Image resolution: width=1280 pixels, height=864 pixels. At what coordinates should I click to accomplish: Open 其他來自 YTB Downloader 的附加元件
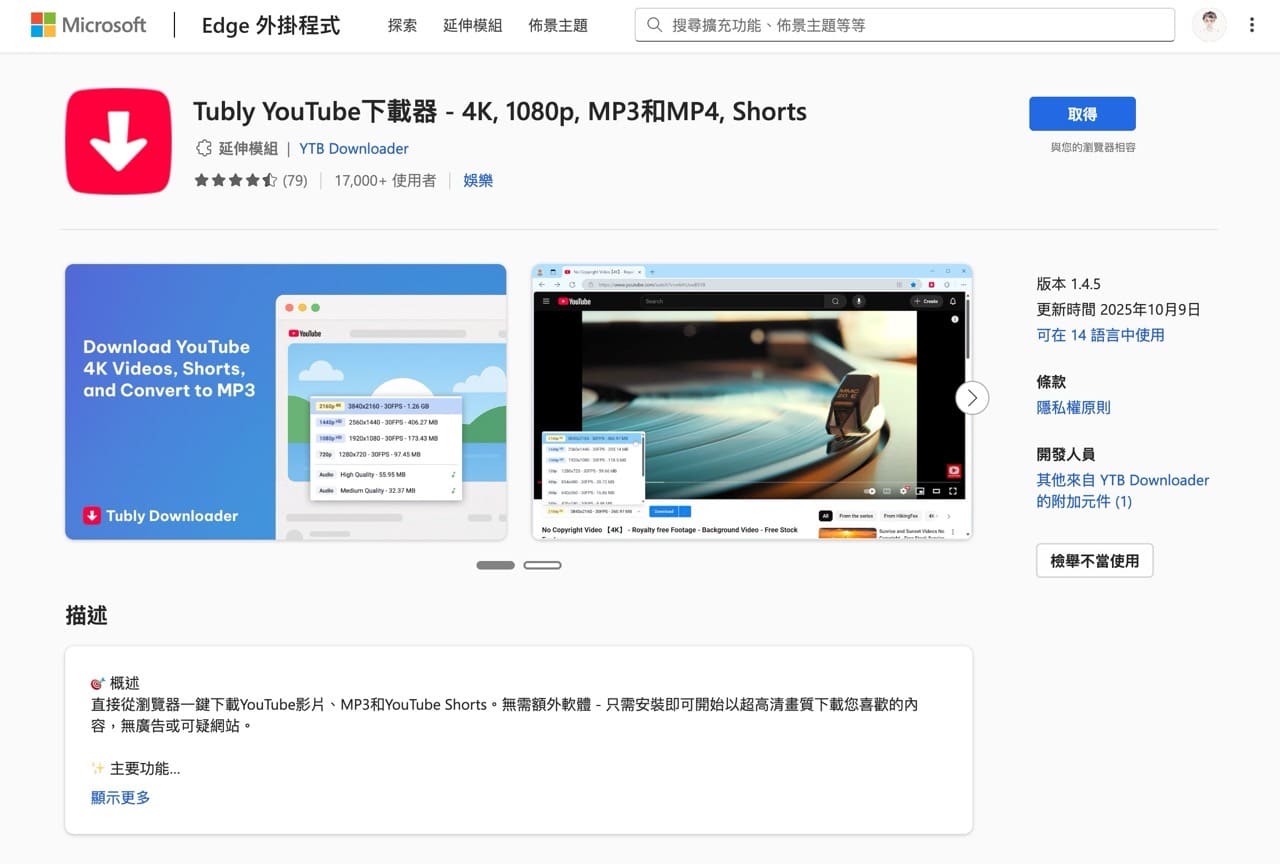(1122, 490)
